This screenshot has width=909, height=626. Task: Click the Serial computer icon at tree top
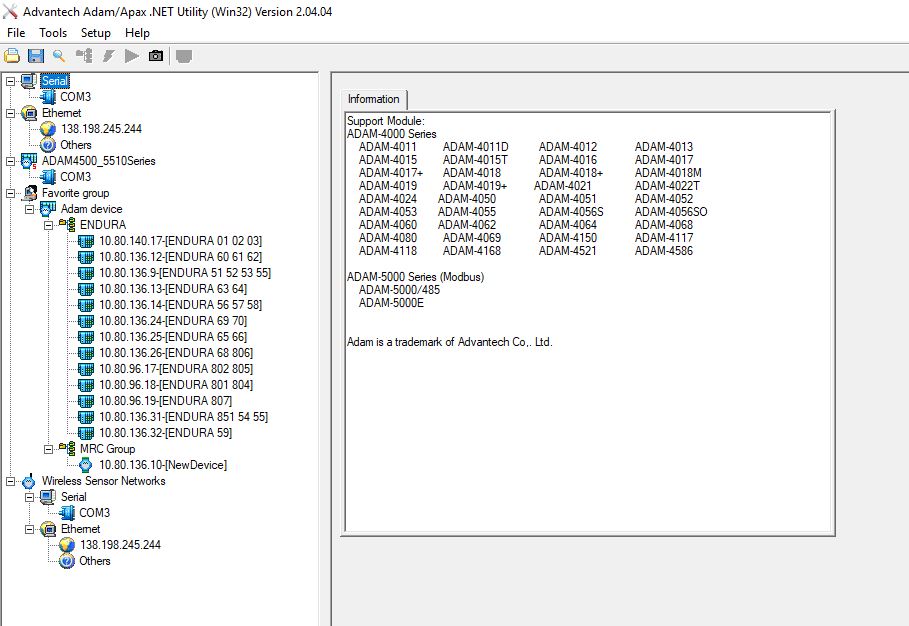29,81
